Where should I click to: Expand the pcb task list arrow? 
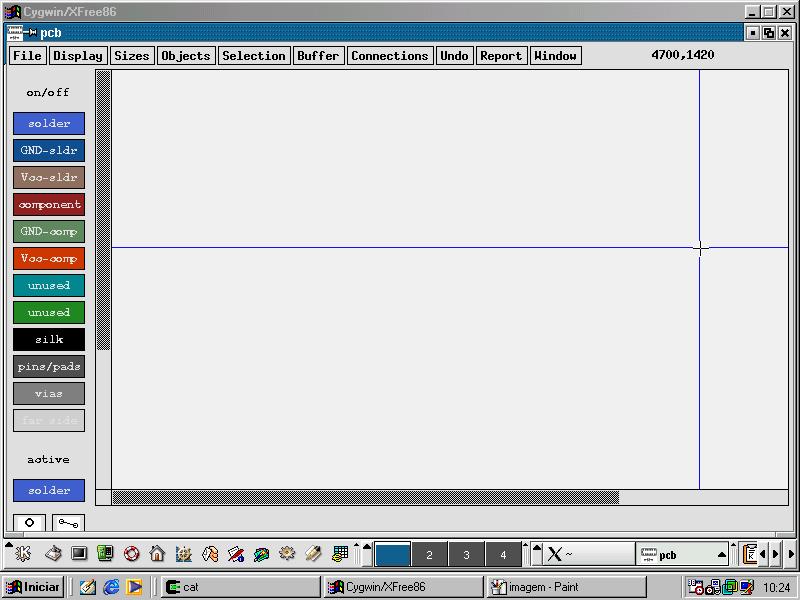click(x=721, y=554)
